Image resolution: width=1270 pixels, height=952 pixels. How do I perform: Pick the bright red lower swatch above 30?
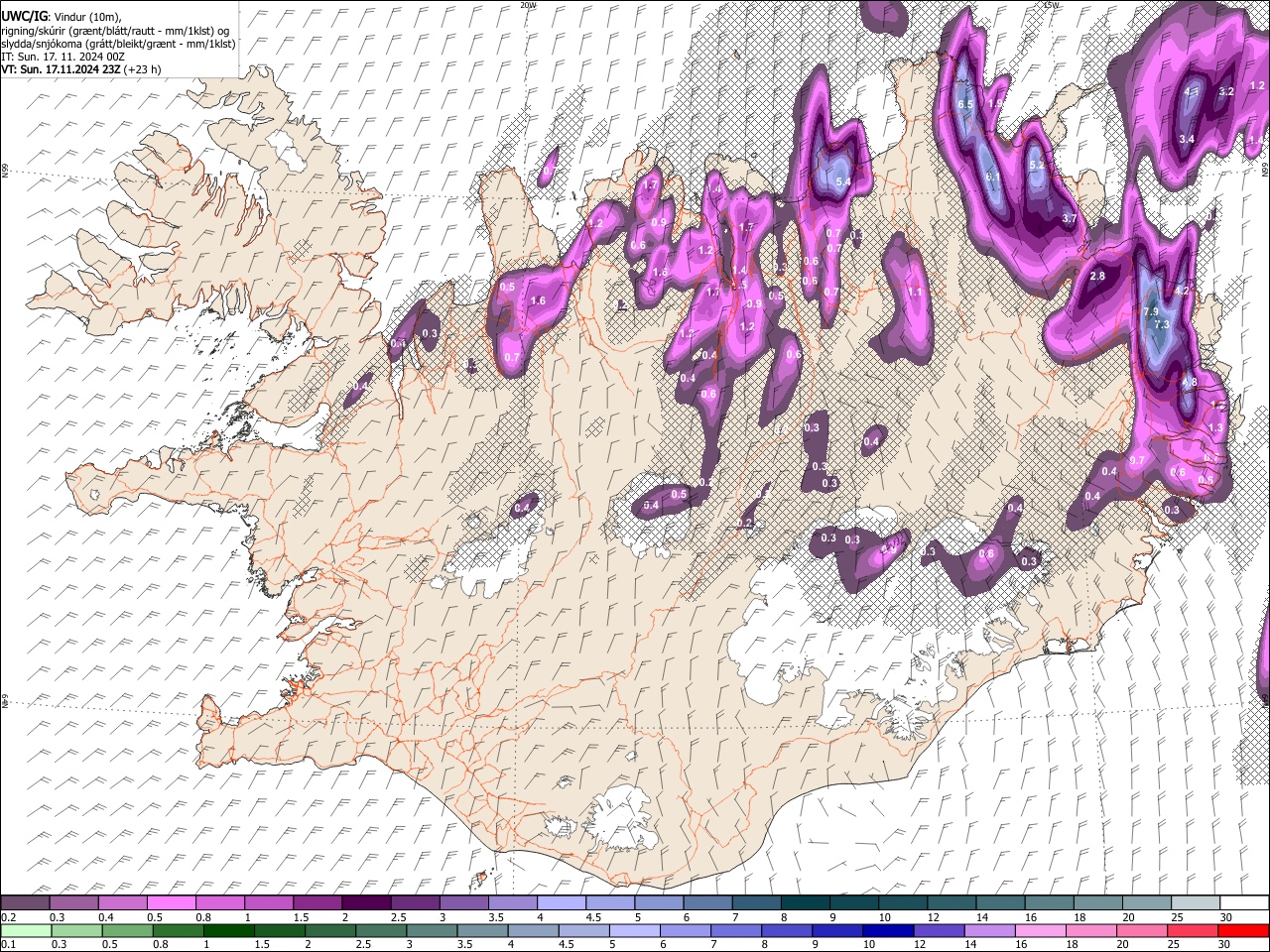point(1243,930)
